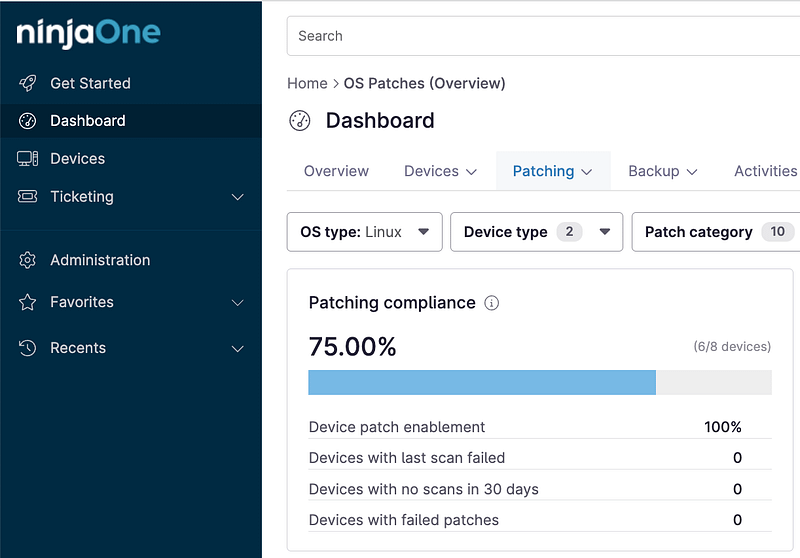Open Devices via the monitor icon
This screenshot has width=800, height=558.
(x=28, y=159)
